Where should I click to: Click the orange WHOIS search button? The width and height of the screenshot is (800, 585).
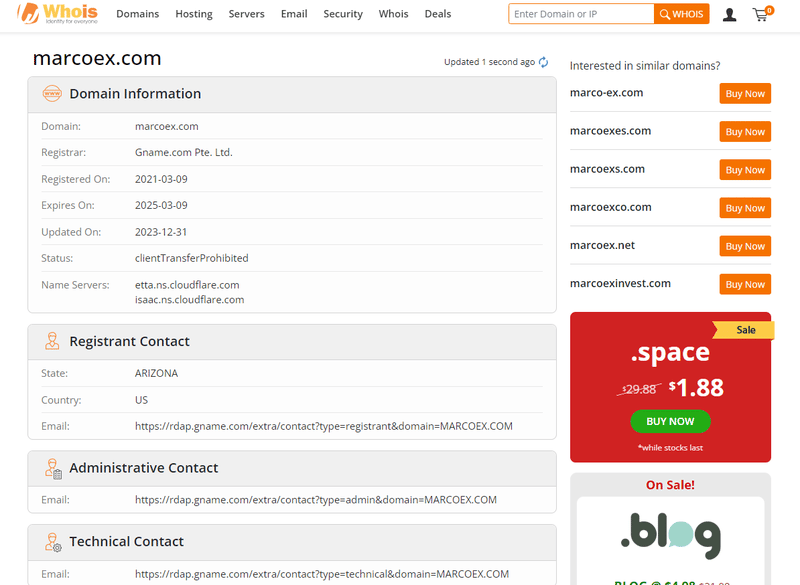pyautogui.click(x=682, y=14)
